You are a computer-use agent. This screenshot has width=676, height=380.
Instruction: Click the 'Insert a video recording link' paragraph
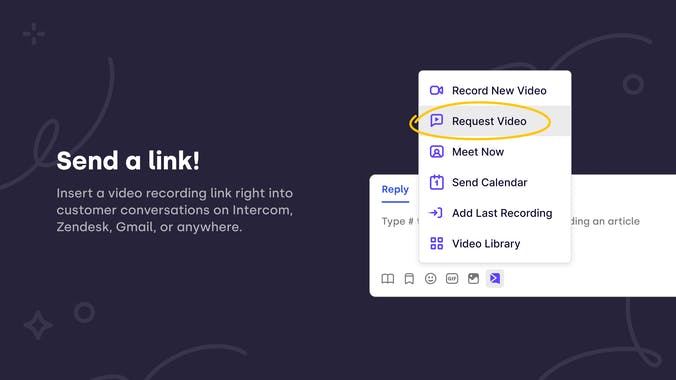[175, 210]
